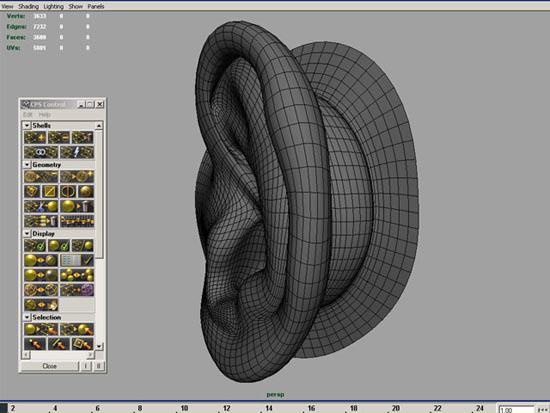Click the Close button in CPS Control
Screen dimensions: 550x413
pyautogui.click(x=49, y=366)
